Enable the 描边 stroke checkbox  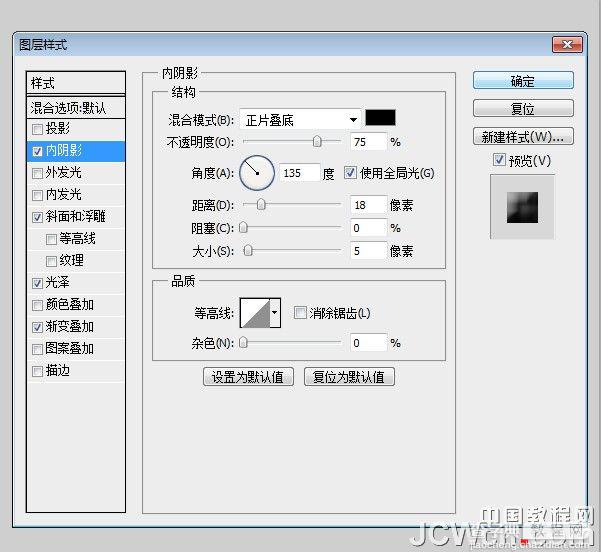tap(37, 371)
